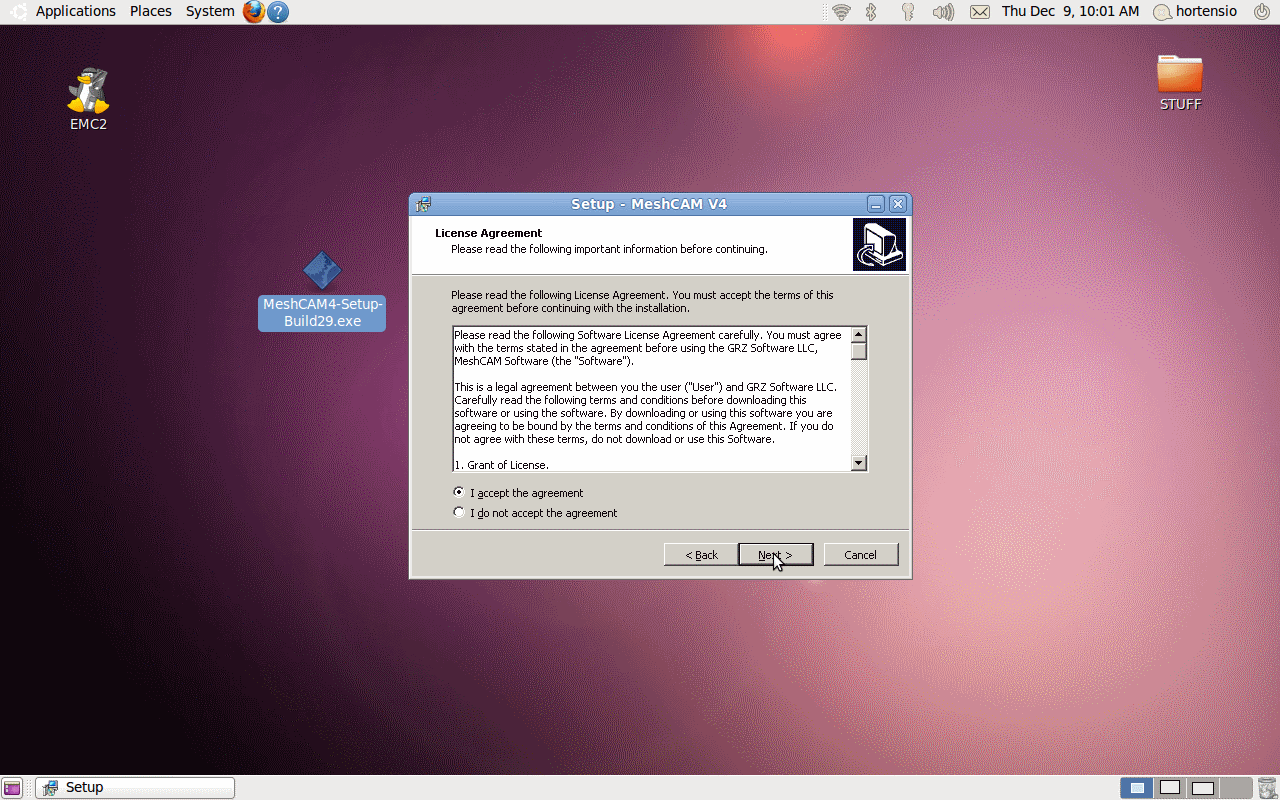The width and height of the screenshot is (1280, 800).
Task: Open the mail envelope indicator
Action: click(980, 12)
